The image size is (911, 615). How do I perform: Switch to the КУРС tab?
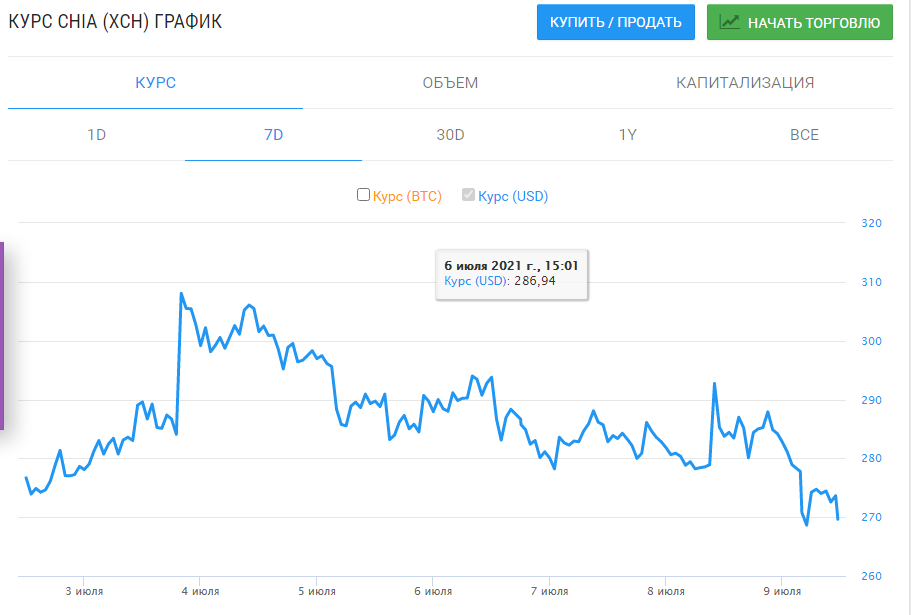click(155, 83)
